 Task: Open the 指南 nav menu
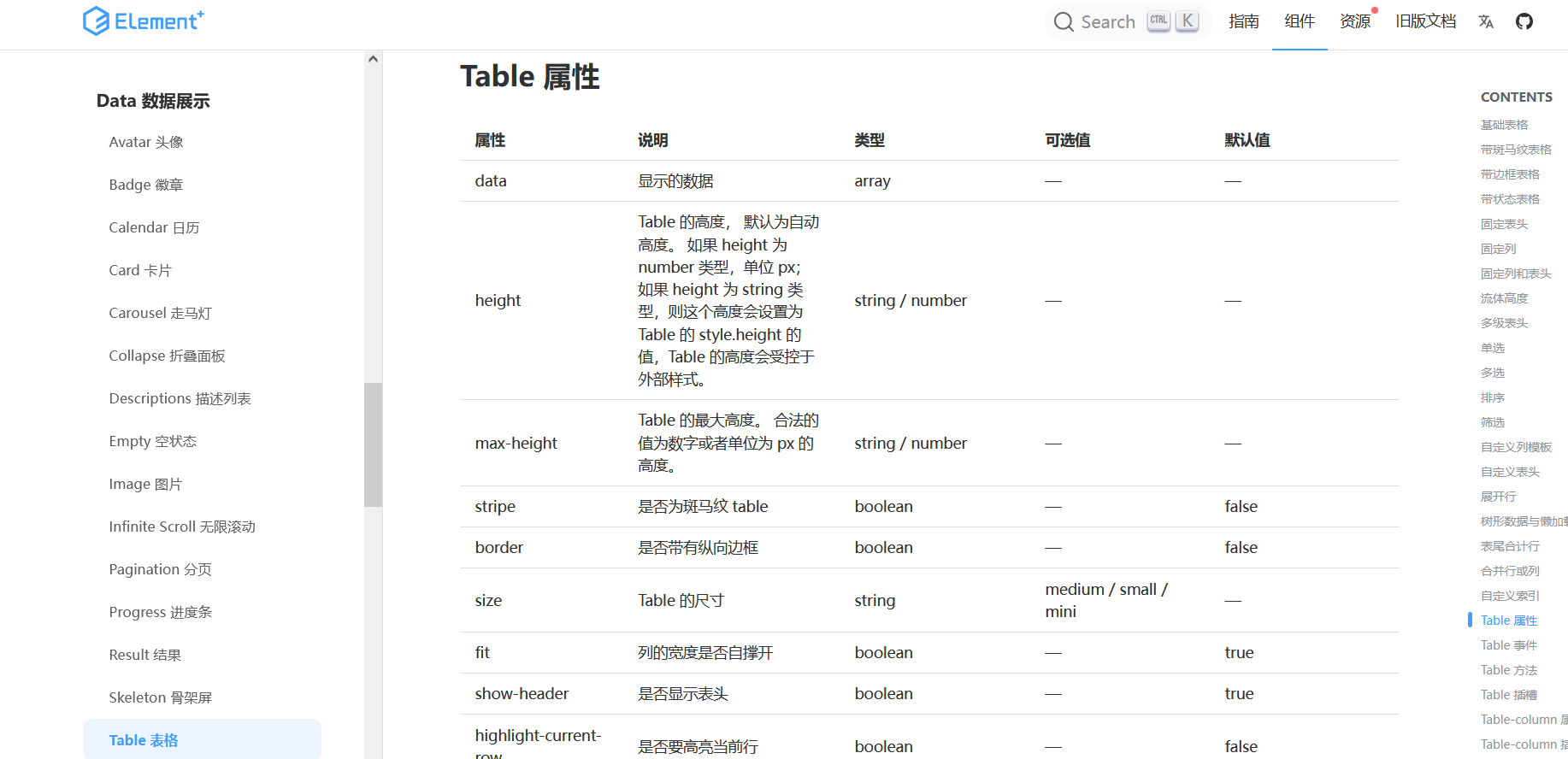1244,21
